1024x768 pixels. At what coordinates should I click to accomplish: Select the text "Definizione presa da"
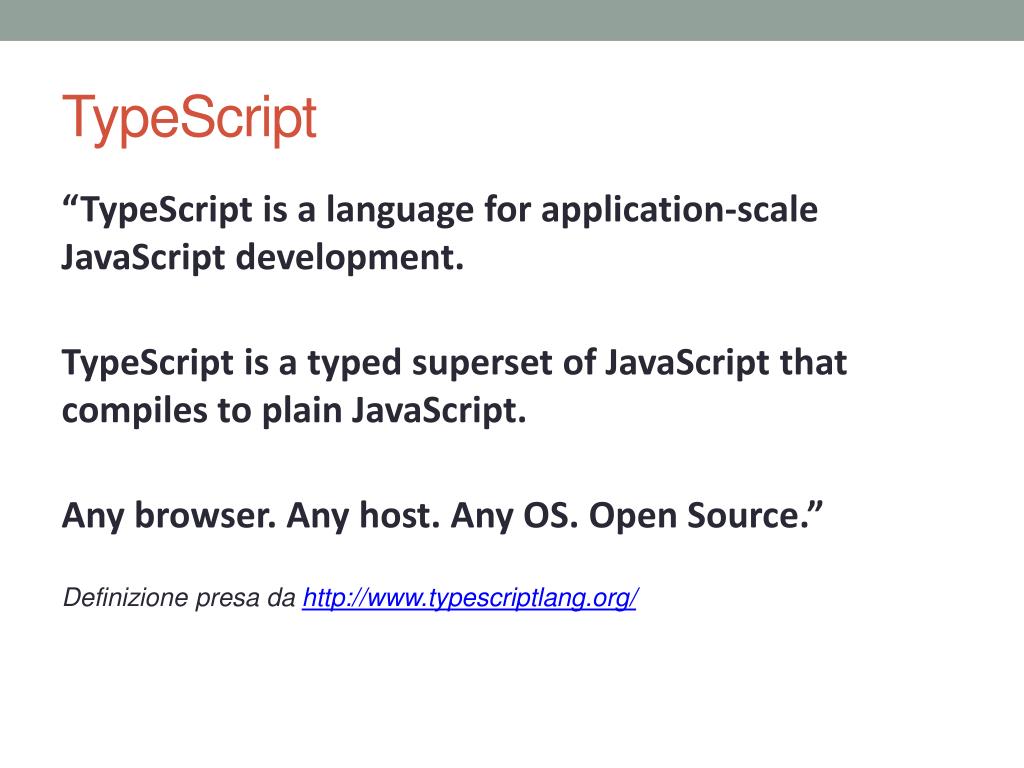click(179, 598)
